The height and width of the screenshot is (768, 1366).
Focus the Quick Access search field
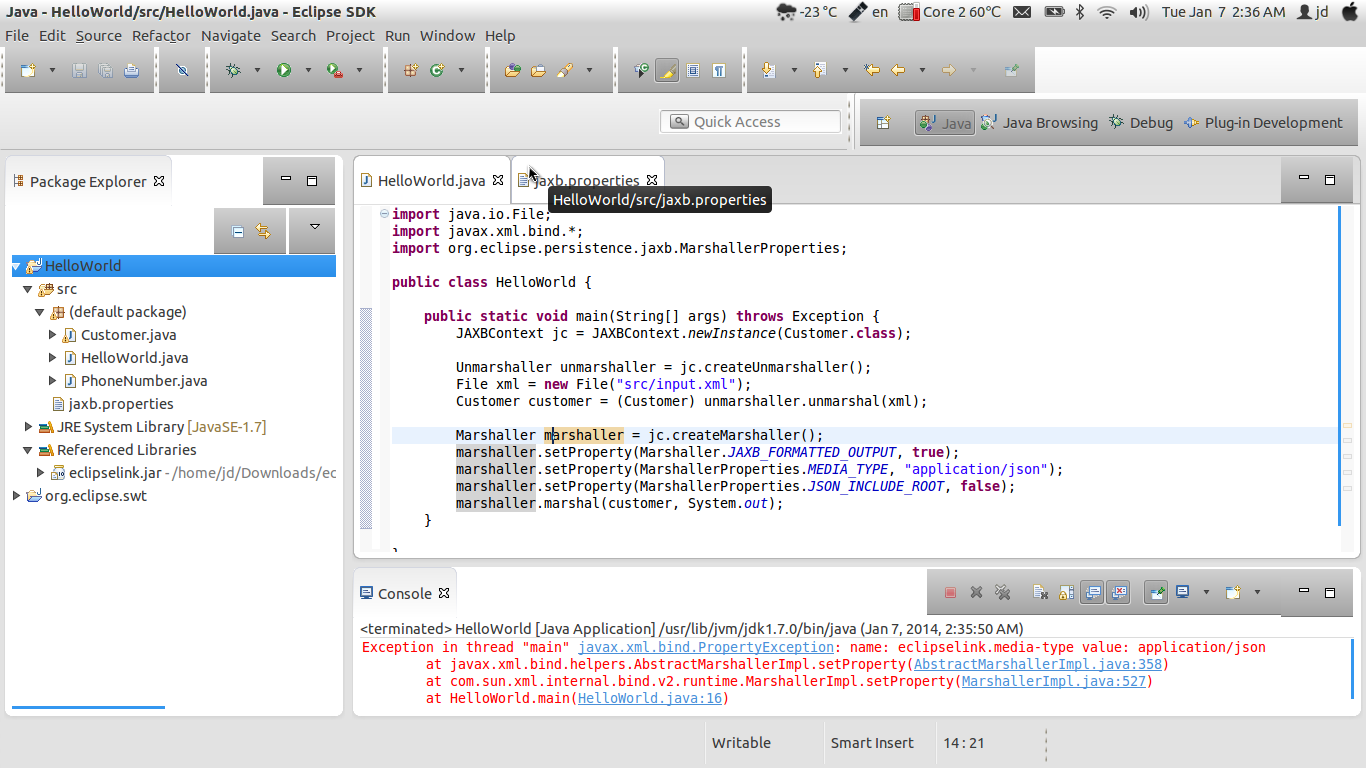[750, 122]
